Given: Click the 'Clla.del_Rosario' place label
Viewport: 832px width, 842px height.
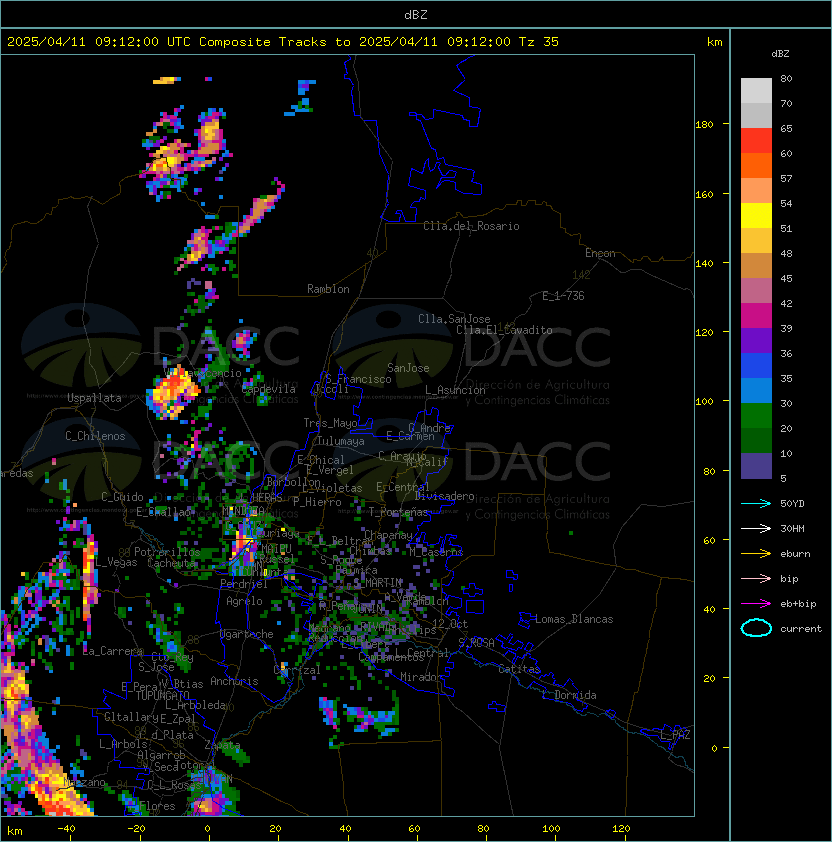Looking at the screenshot, I should (471, 226).
